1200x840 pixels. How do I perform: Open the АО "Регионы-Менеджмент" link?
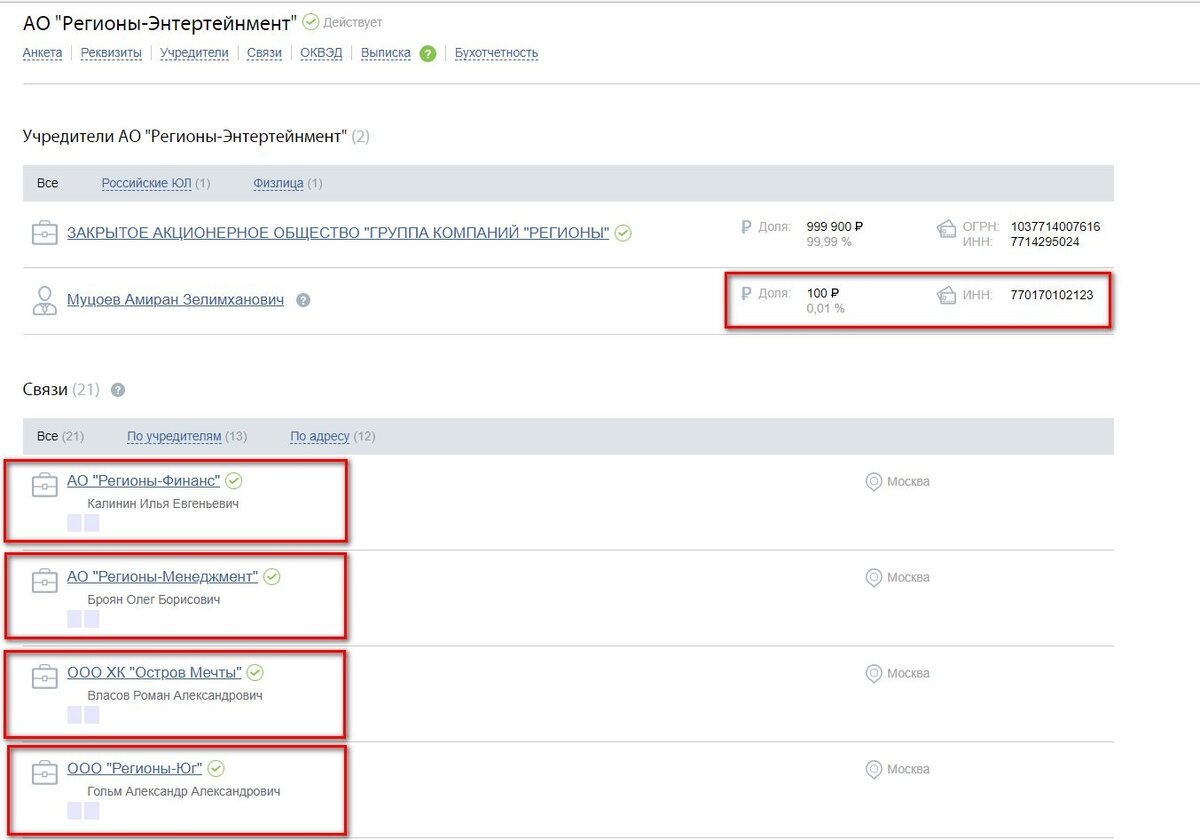pos(162,577)
